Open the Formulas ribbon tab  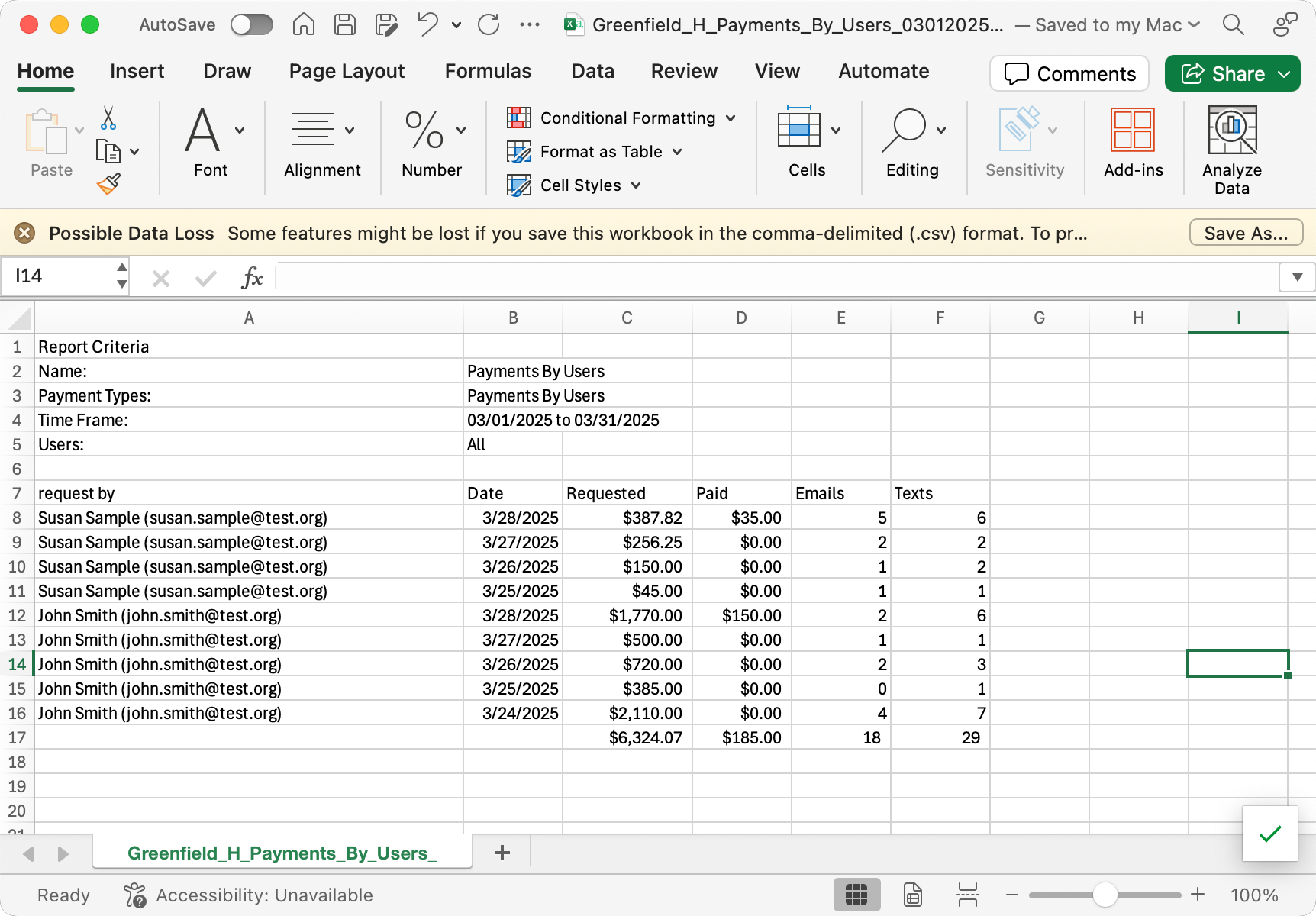pos(488,71)
